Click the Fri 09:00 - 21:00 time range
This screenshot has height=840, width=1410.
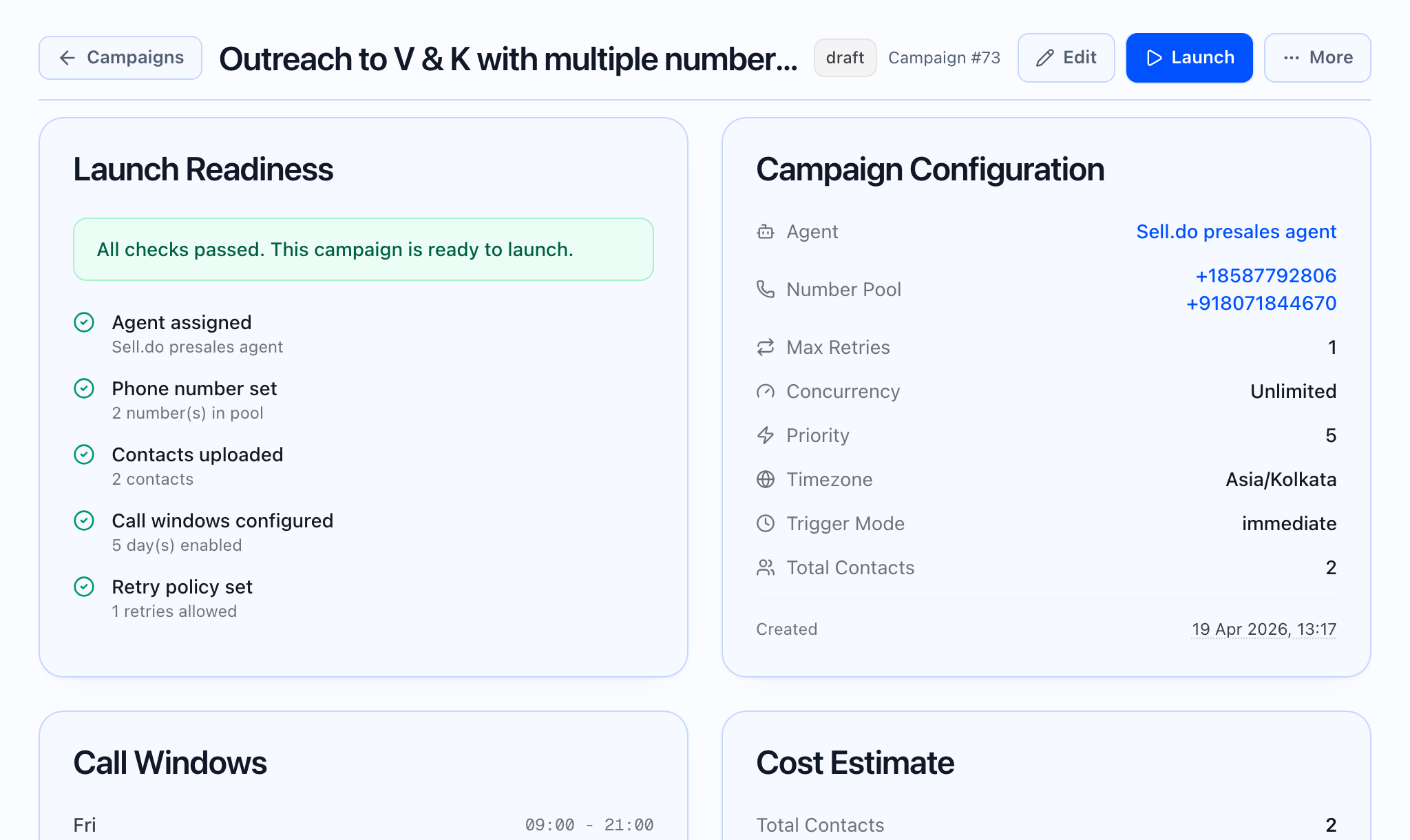(589, 825)
